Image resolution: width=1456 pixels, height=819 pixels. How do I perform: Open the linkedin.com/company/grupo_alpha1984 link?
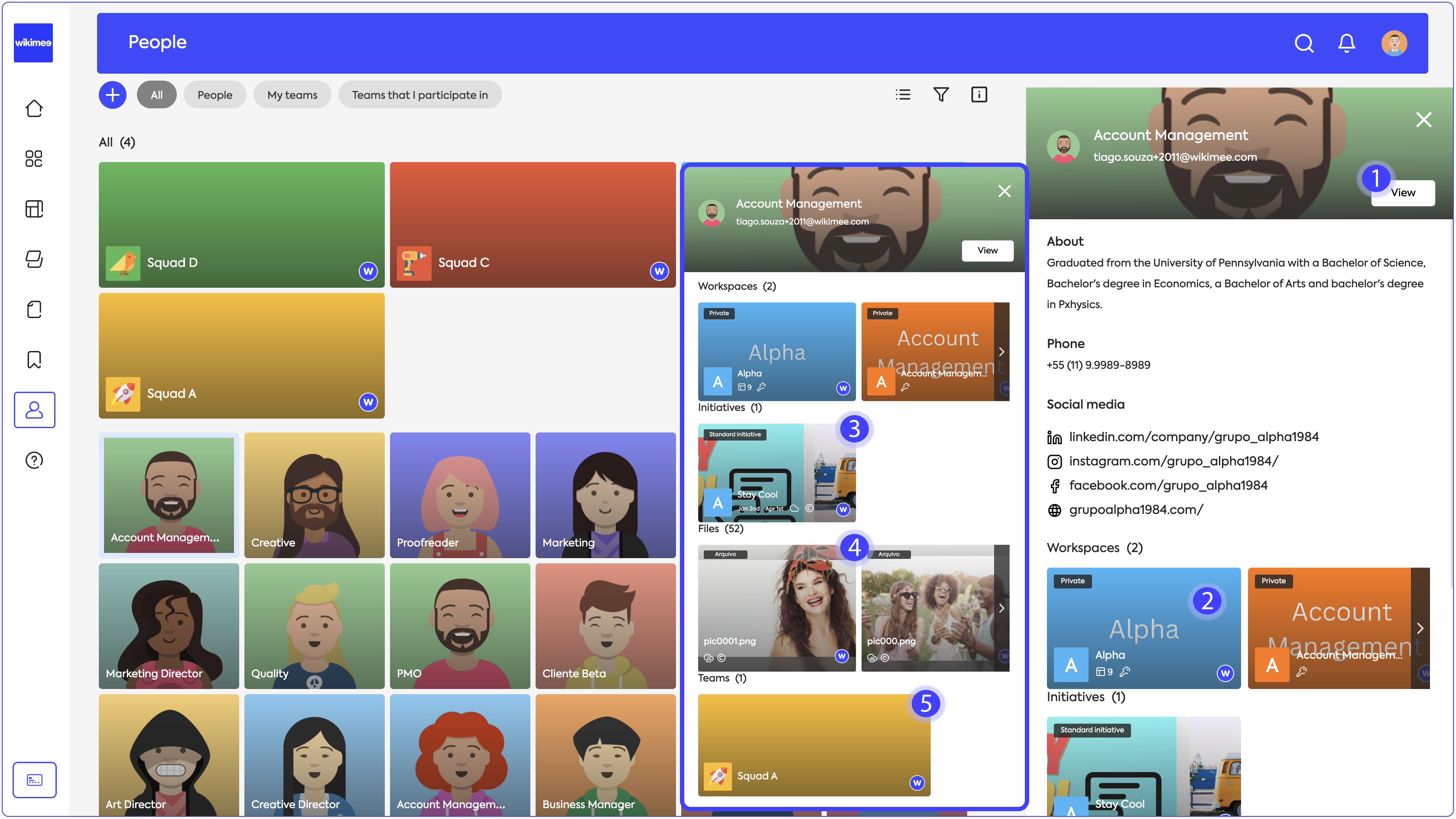click(1193, 437)
